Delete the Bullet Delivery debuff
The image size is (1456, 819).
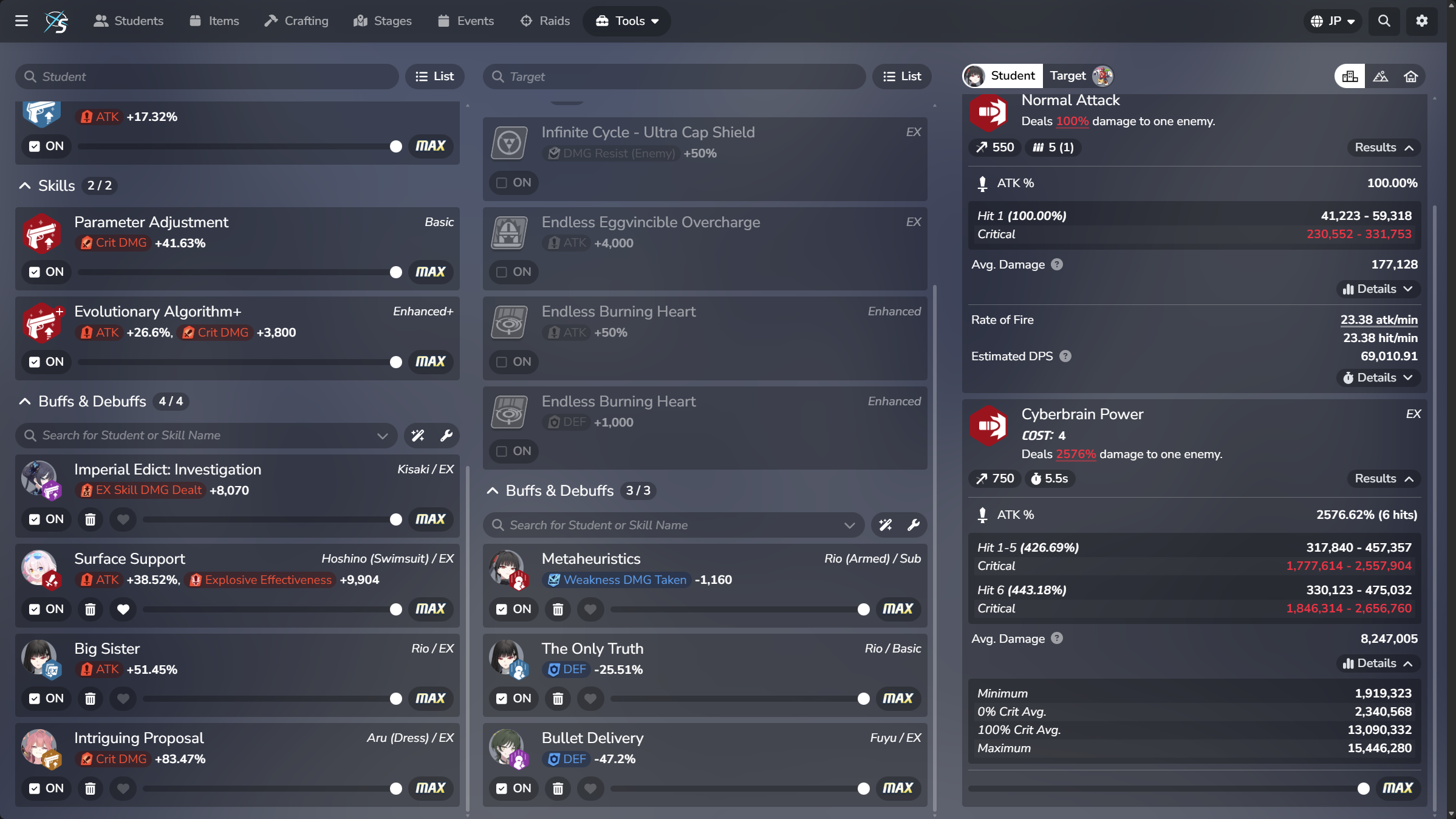click(x=558, y=789)
